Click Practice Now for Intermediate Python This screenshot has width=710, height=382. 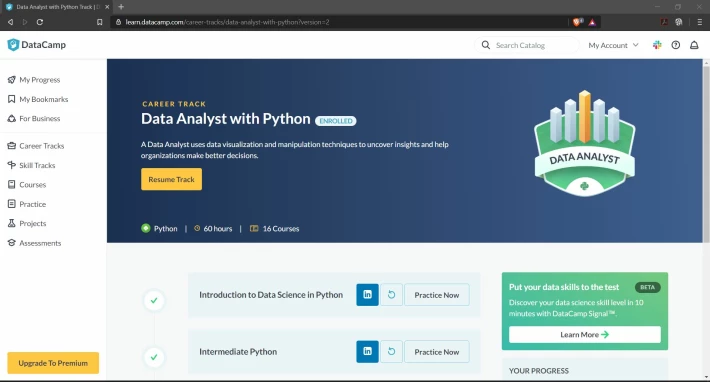[x=437, y=352]
